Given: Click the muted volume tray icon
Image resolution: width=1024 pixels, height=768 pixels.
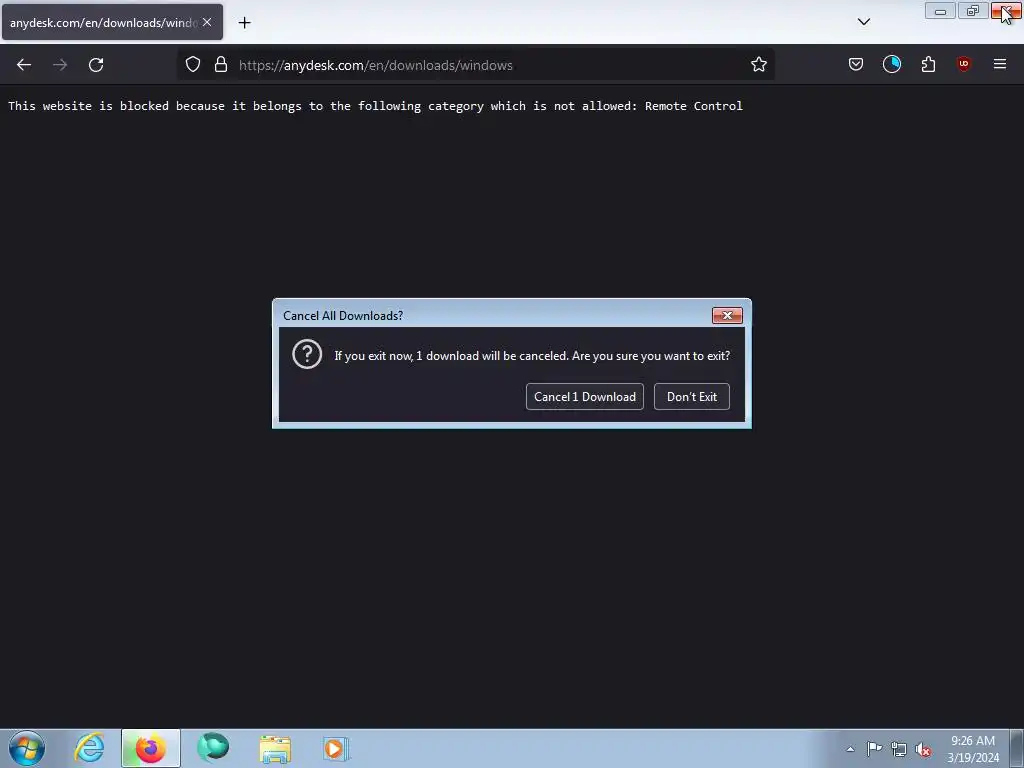Looking at the screenshot, I should tap(923, 750).
